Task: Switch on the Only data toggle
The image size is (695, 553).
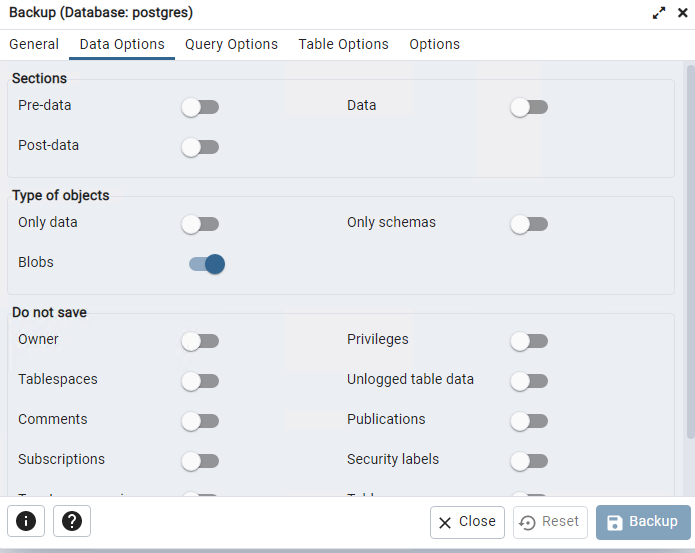Action: click(x=200, y=224)
